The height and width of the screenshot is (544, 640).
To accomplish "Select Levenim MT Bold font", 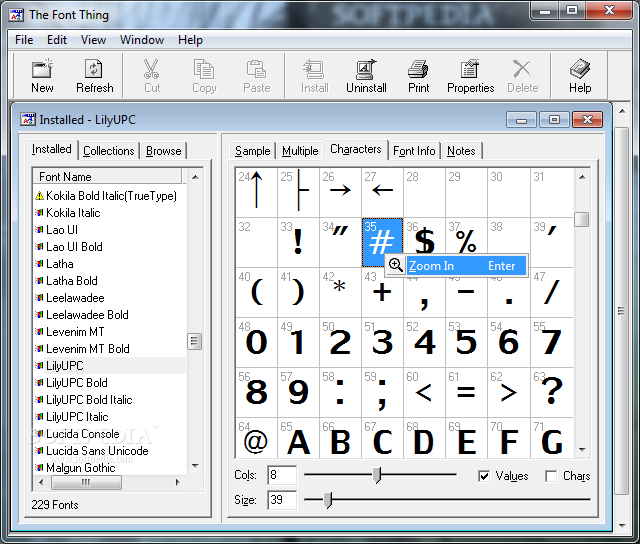I will tap(88, 349).
